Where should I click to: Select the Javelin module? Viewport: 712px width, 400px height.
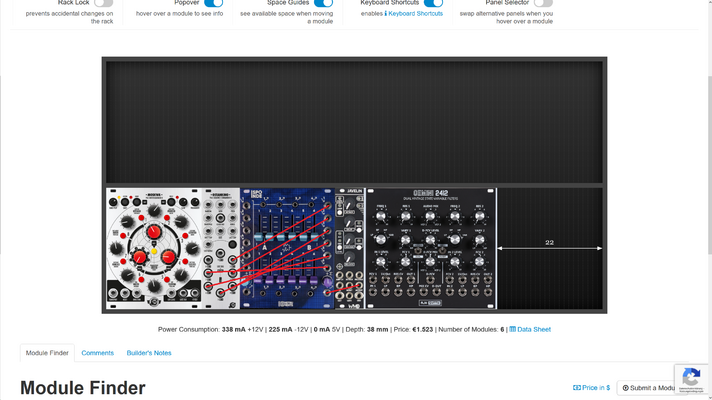[x=350, y=248]
